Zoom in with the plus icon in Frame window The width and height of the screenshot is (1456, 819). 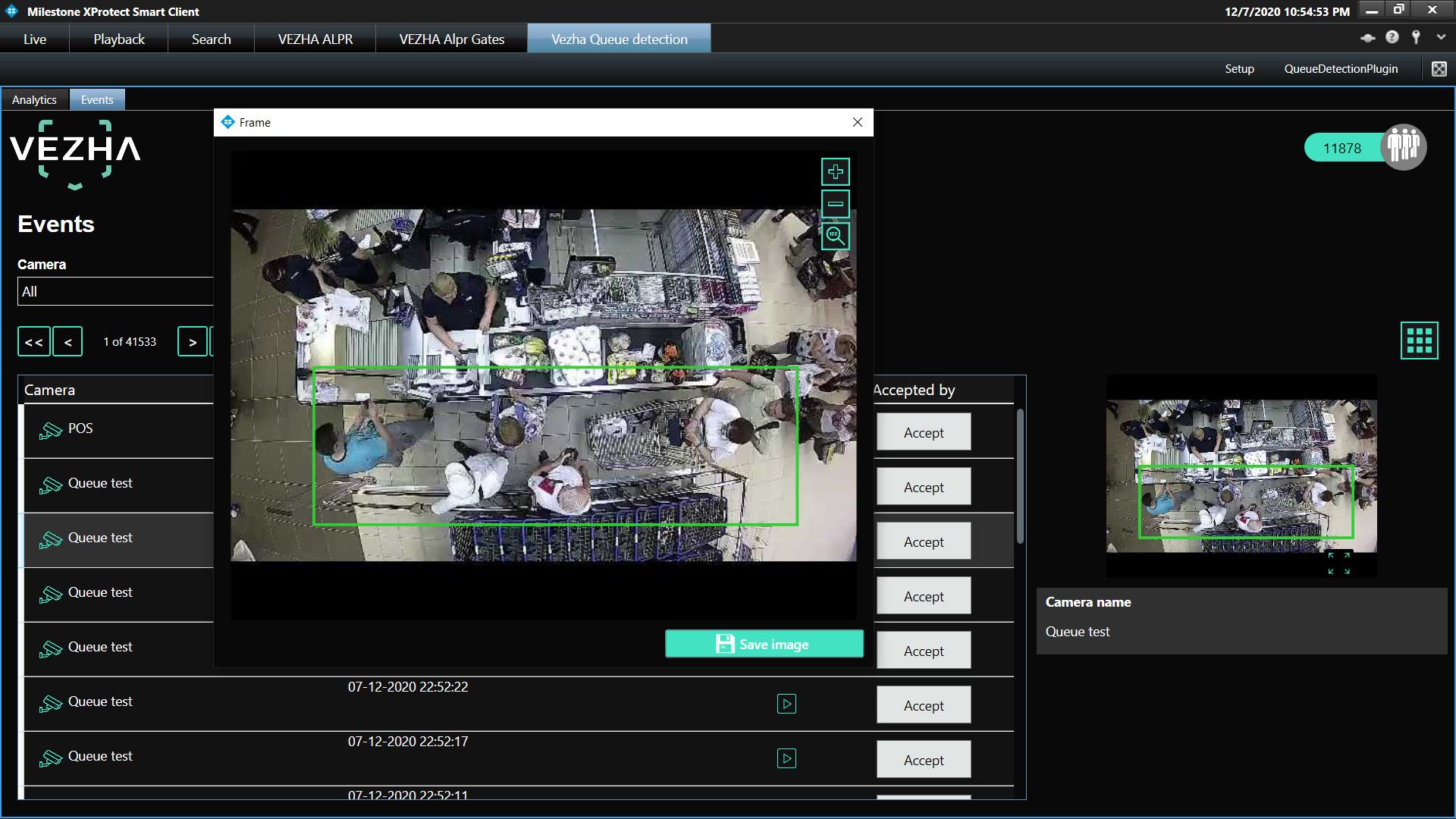click(835, 172)
